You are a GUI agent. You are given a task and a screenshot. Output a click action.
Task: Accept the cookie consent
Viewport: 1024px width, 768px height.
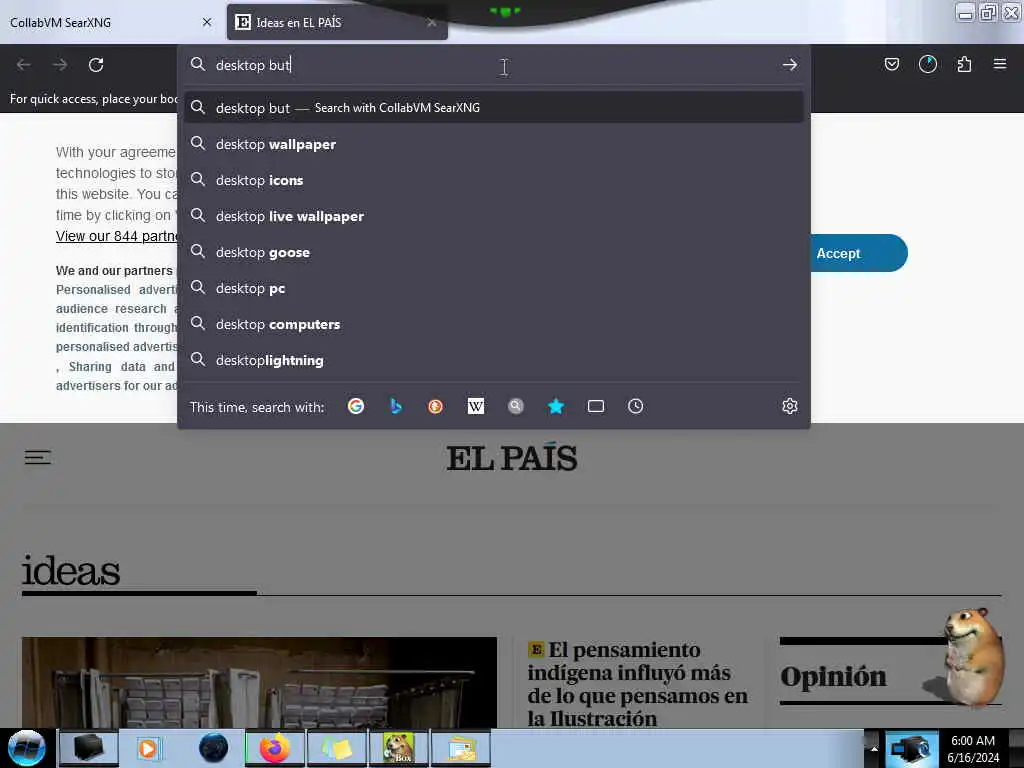(x=858, y=253)
